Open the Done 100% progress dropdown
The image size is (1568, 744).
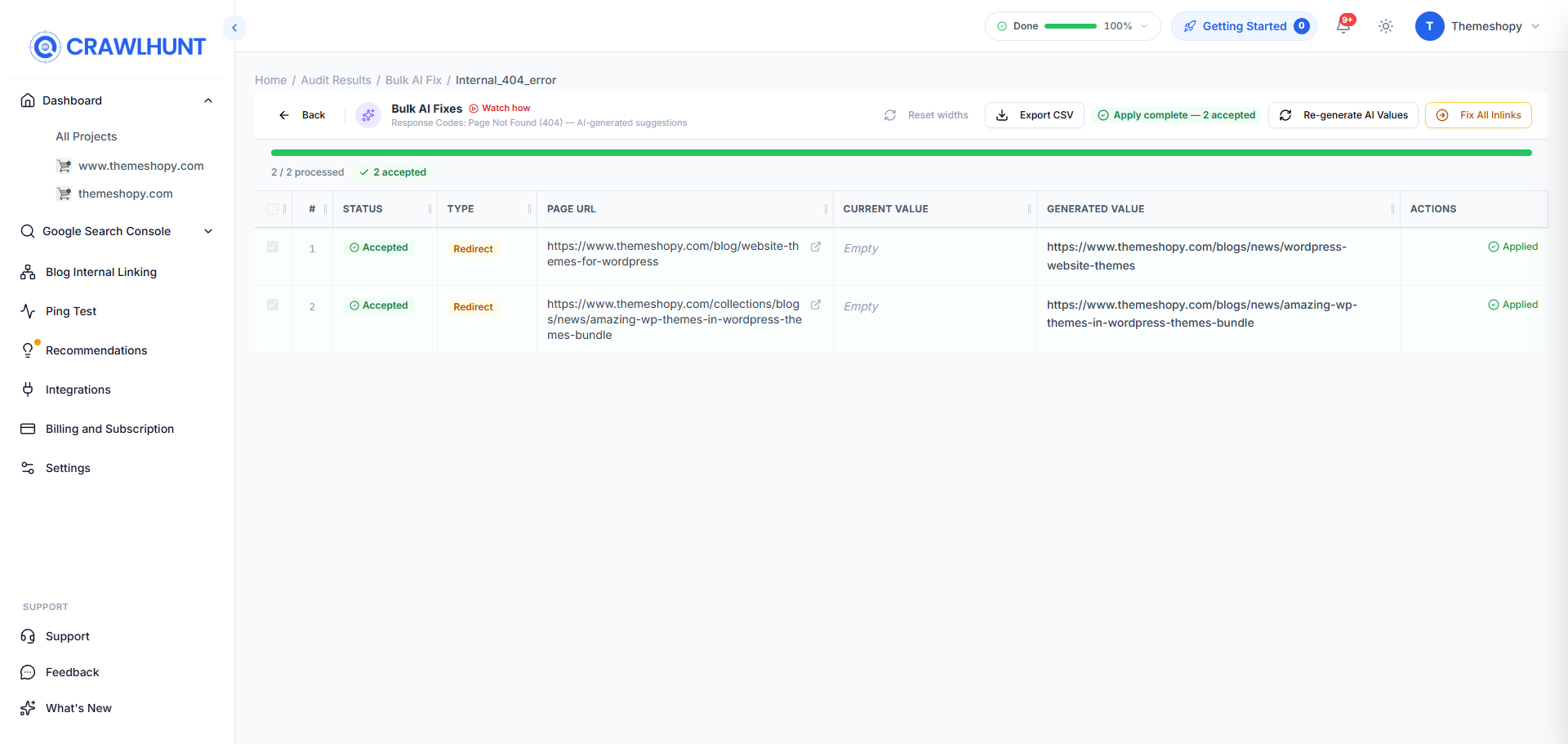[1144, 26]
